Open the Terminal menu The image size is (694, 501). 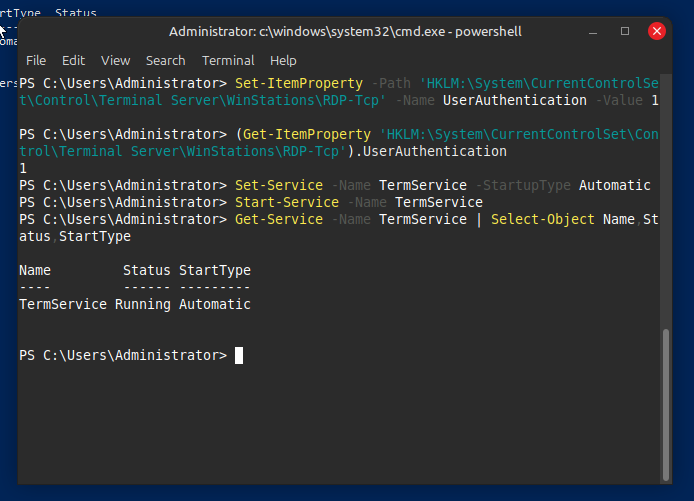(228, 60)
